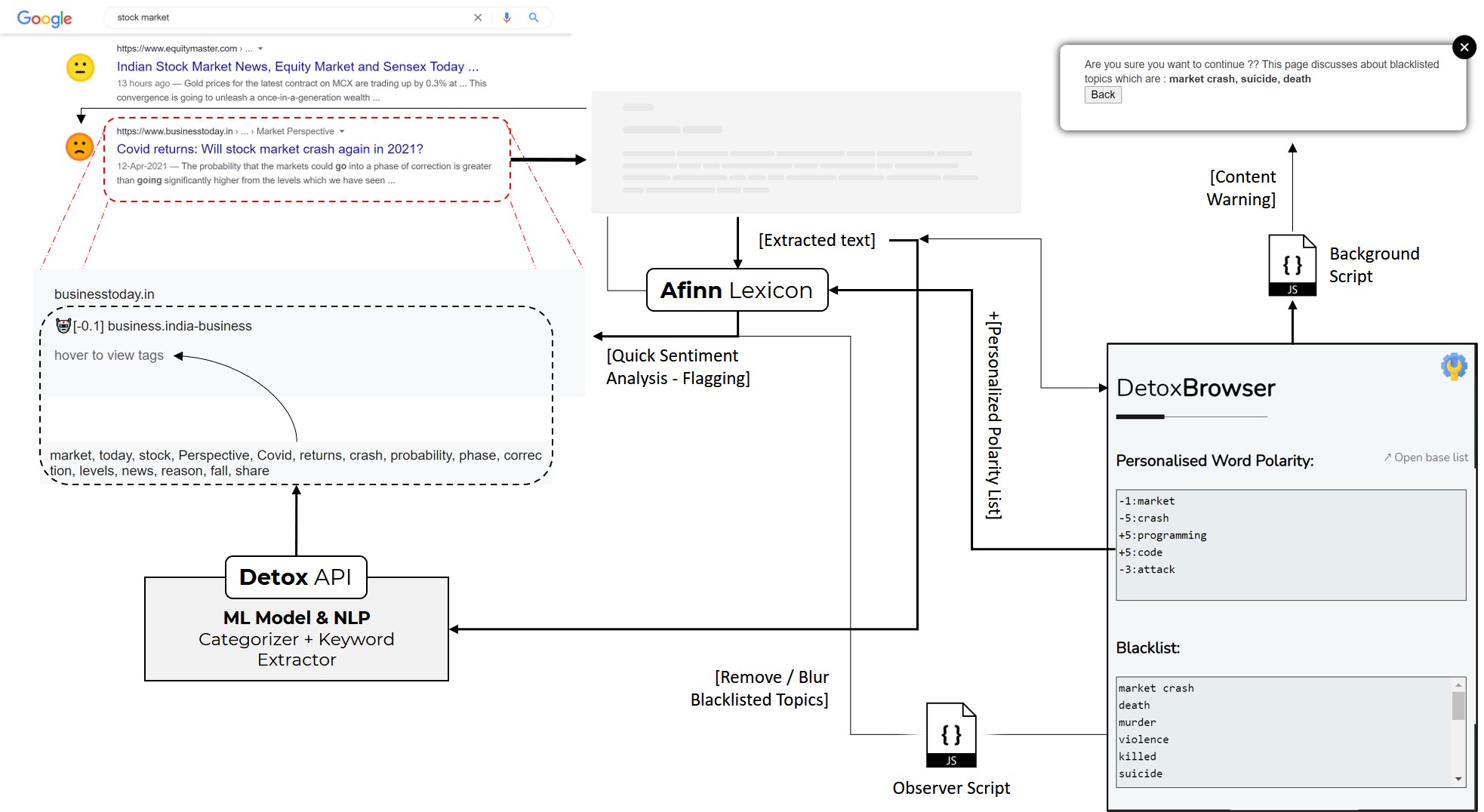Click the '-5:crash' polarity entry
Image resolution: width=1484 pixels, height=812 pixels.
[x=1144, y=518]
